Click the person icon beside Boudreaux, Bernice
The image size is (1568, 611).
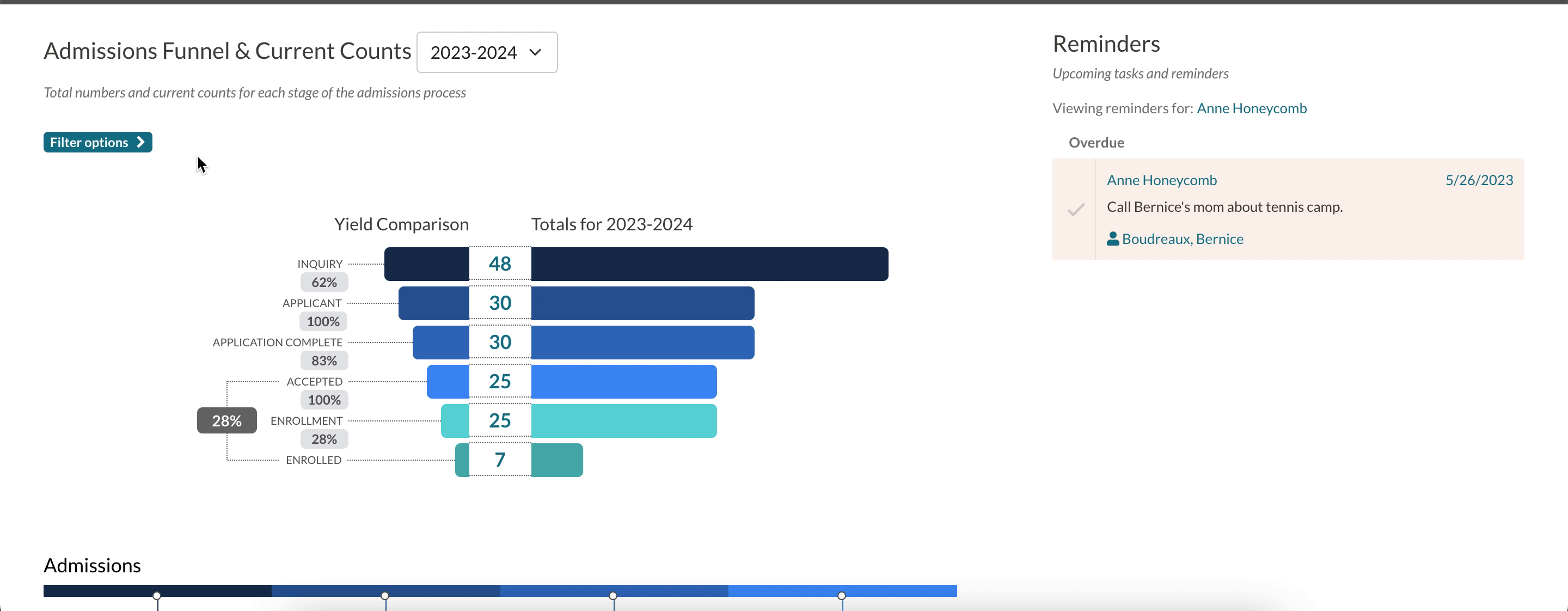point(1113,239)
